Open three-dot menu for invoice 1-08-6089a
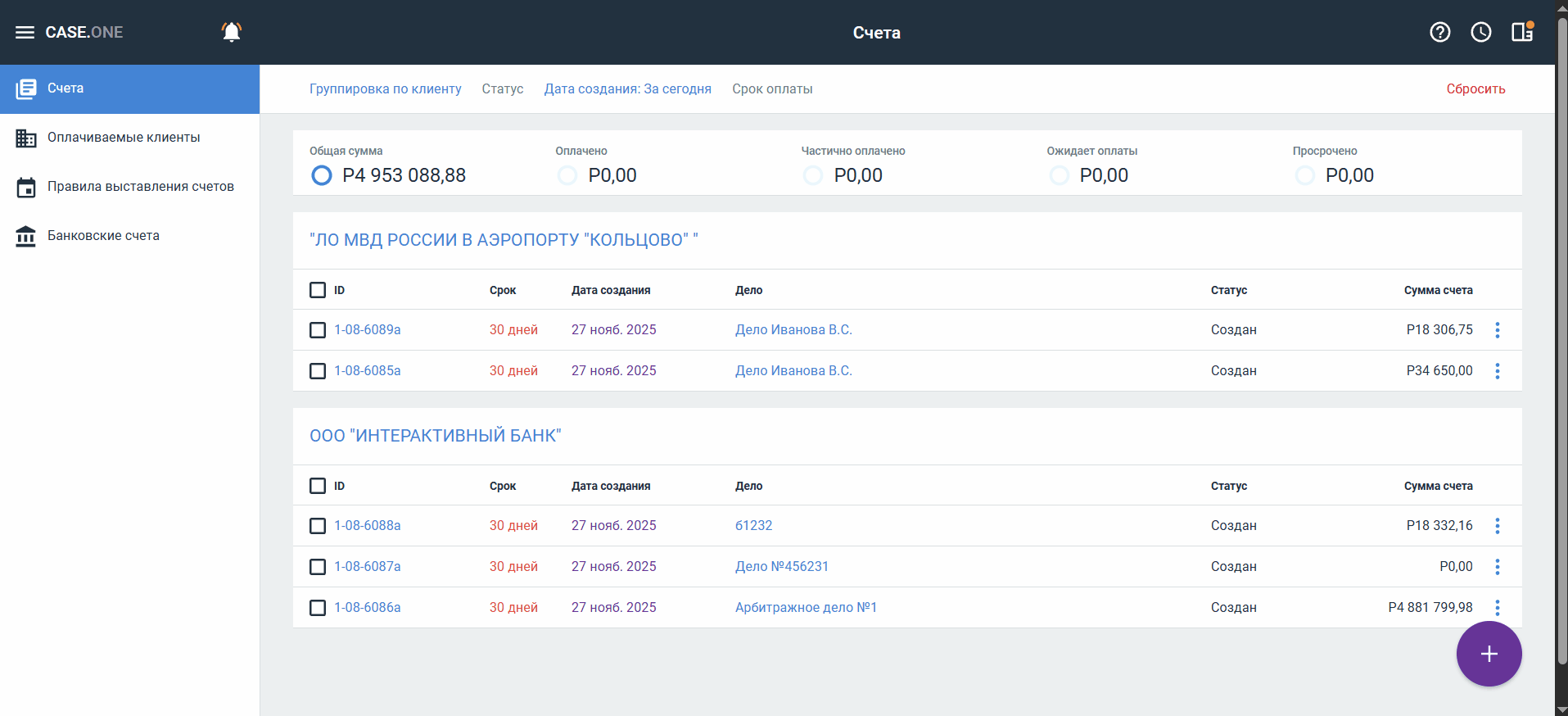The image size is (1568, 716). click(1498, 330)
